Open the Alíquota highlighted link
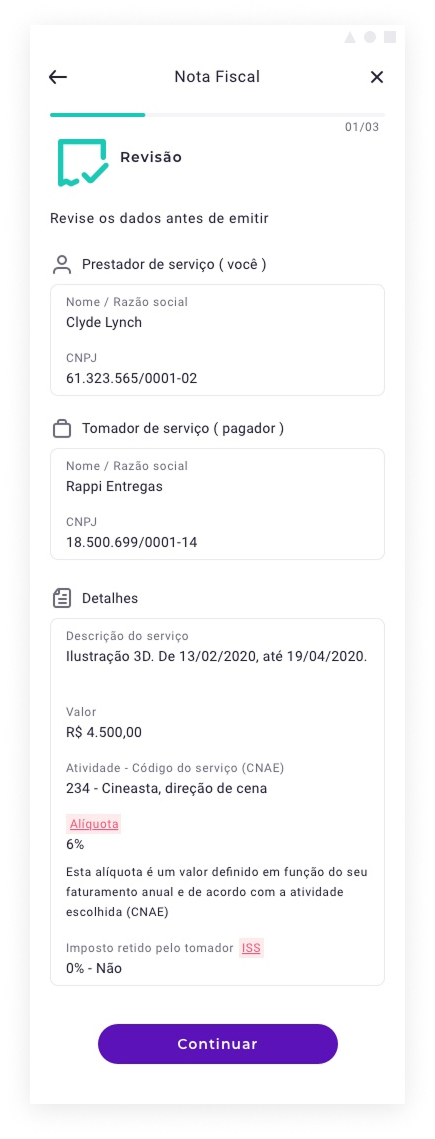The image size is (435, 1139). click(94, 824)
